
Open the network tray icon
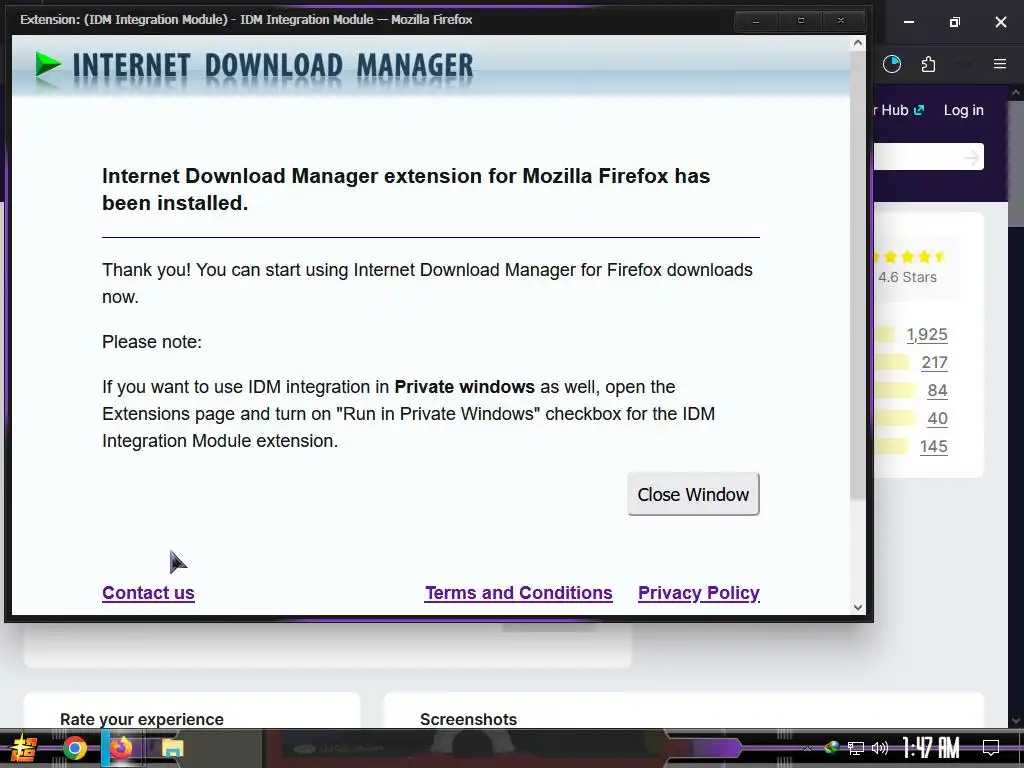[856, 748]
